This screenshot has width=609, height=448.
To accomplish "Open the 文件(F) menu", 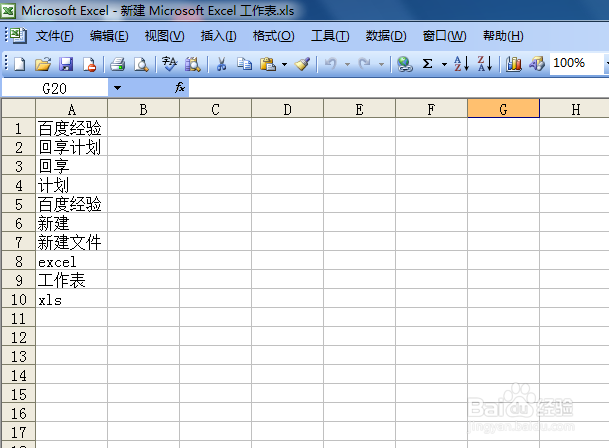I will click(54, 36).
